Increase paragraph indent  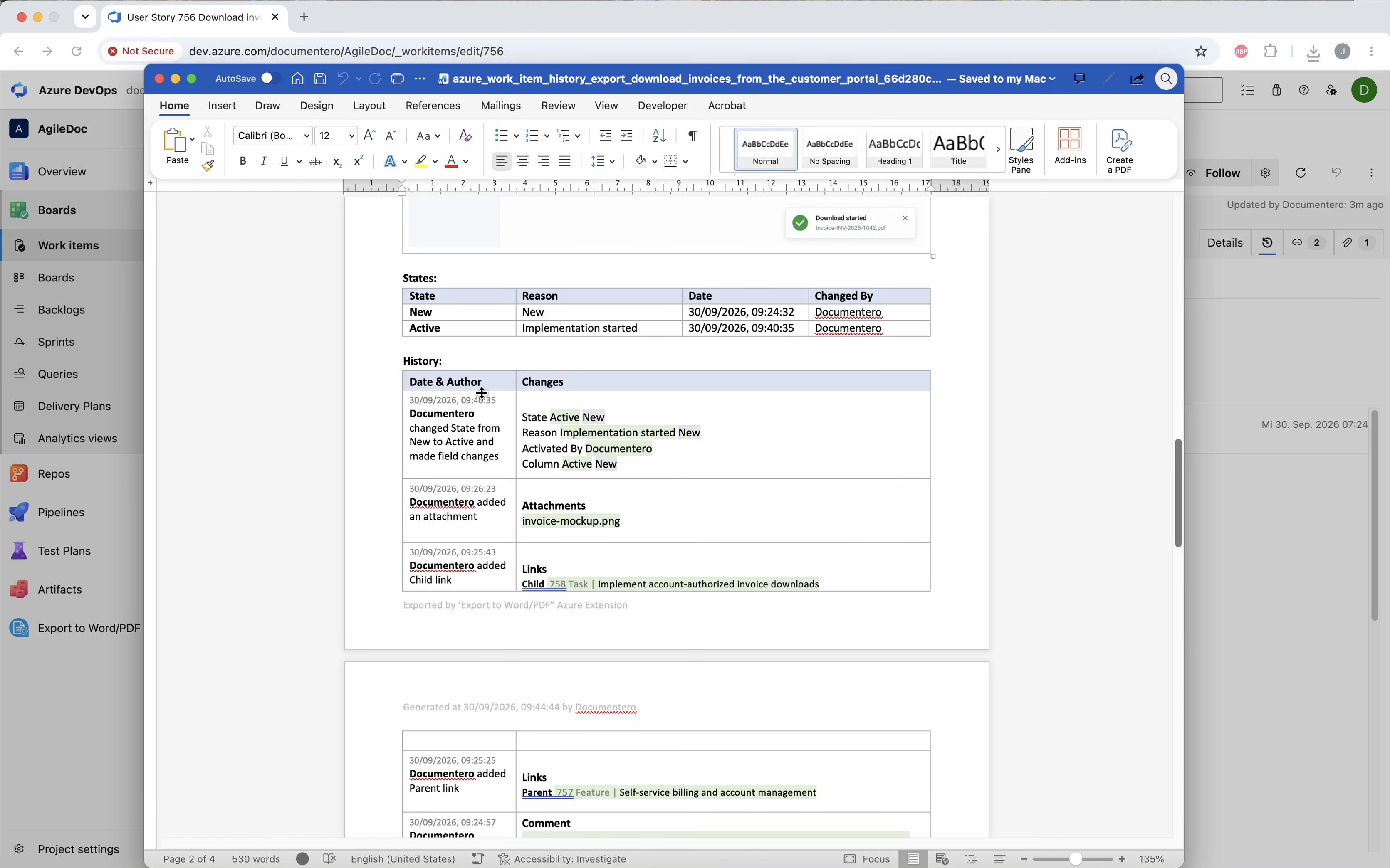627,136
